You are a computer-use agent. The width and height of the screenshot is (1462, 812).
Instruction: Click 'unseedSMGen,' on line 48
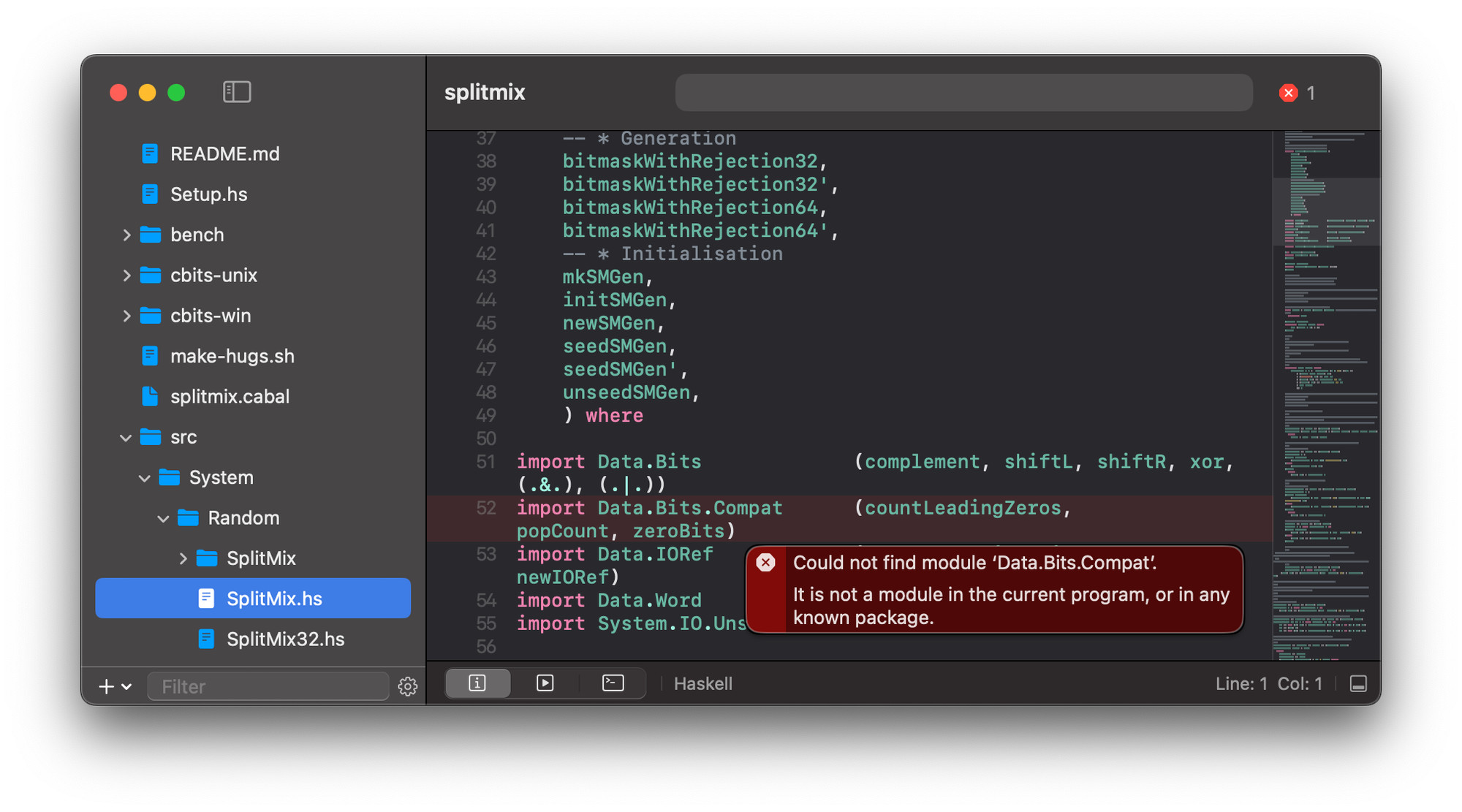click(631, 392)
